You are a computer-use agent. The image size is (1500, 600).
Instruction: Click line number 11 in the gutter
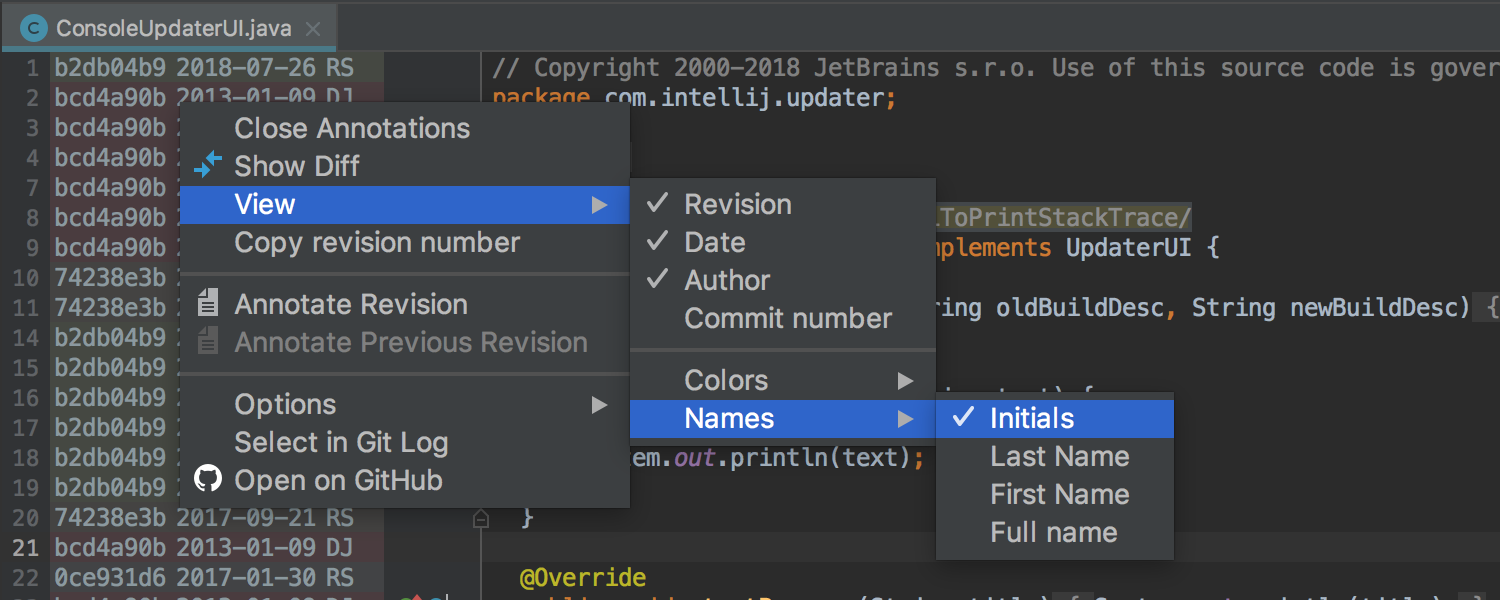point(26,308)
